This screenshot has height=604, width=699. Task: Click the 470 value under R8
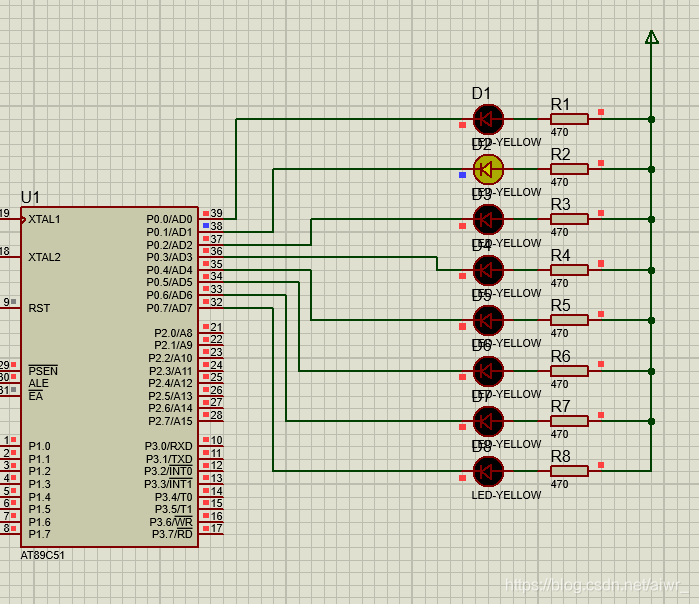(559, 484)
